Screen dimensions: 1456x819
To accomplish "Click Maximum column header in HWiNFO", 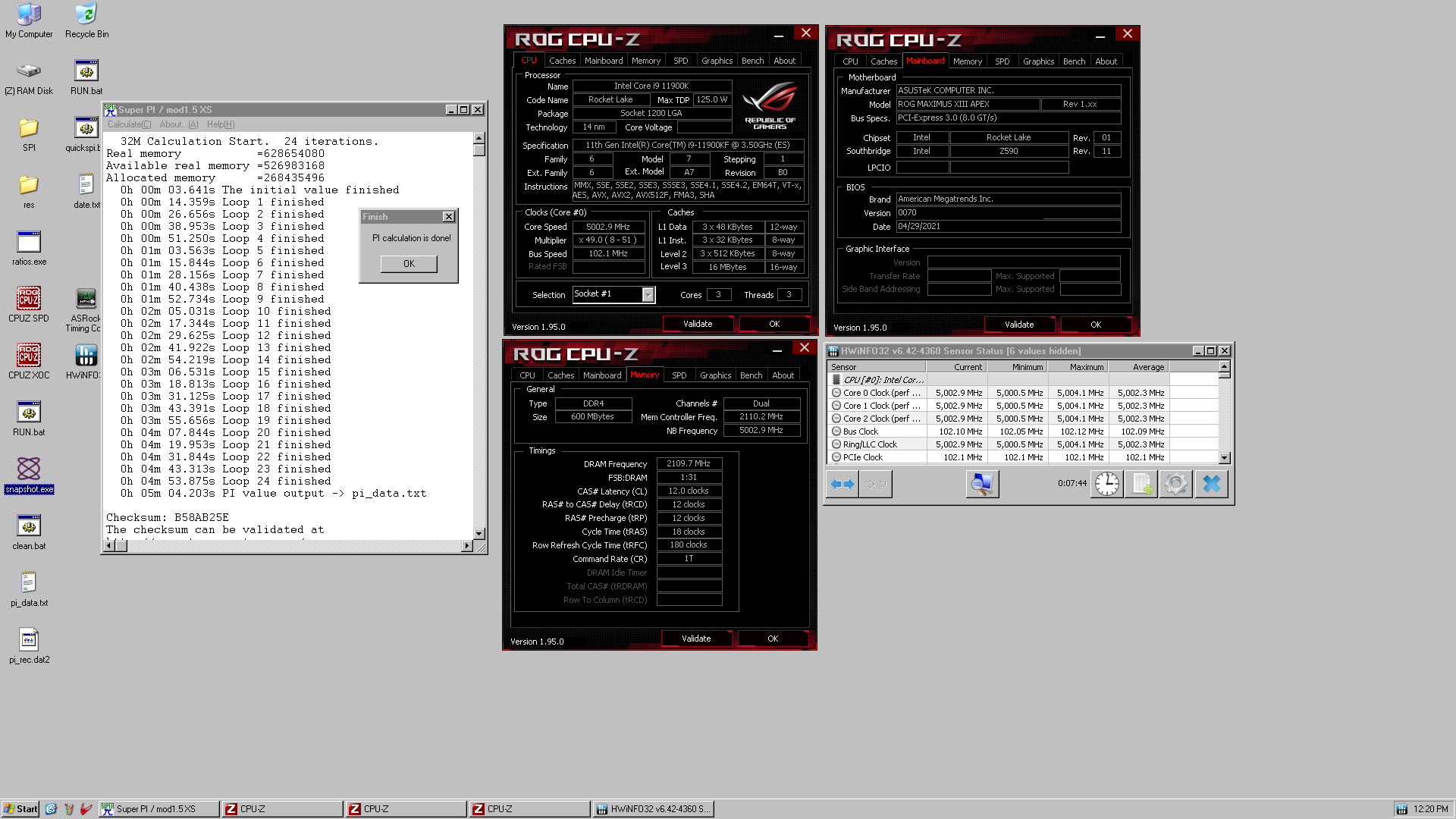I will (1077, 367).
